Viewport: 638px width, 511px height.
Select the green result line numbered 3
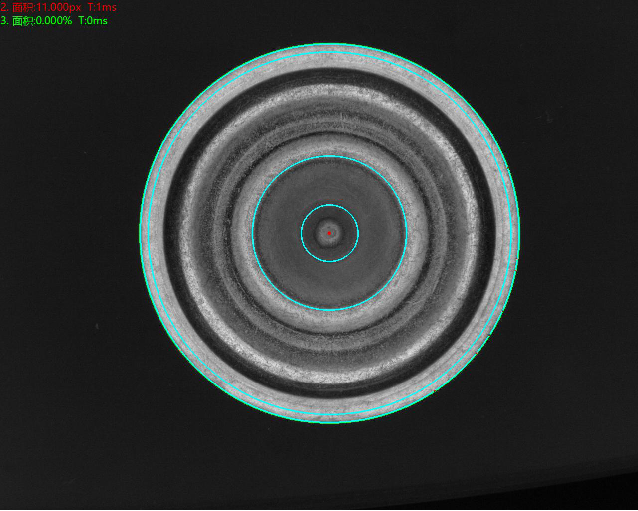(x=54, y=20)
